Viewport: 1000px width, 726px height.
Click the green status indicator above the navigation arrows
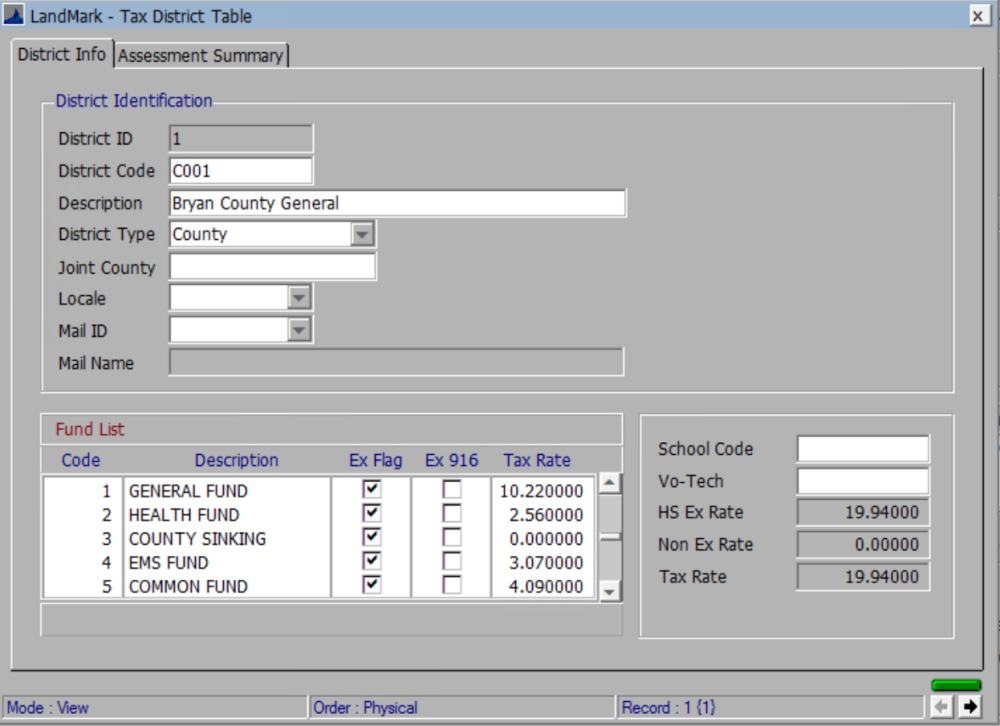pyautogui.click(x=956, y=686)
